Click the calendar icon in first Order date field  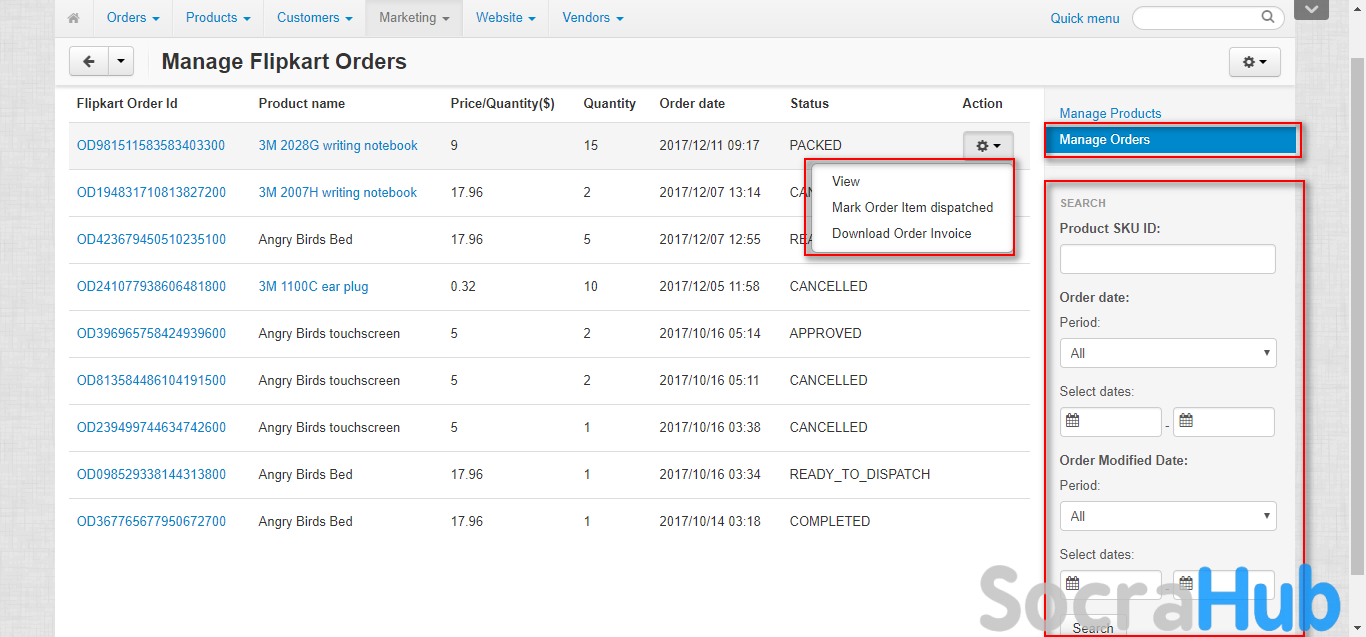1073,421
